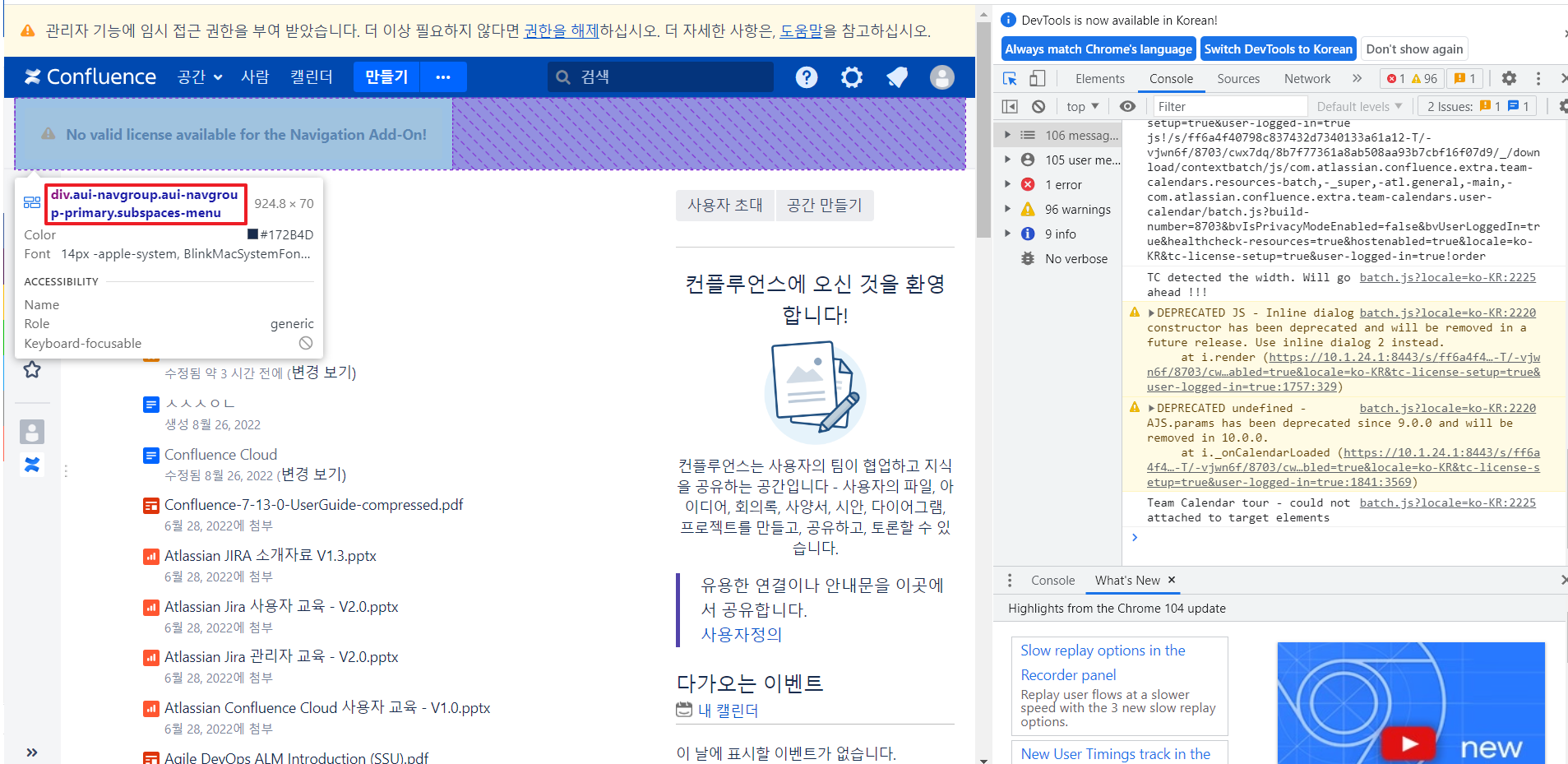Click the 사용자정의 link

coord(742,635)
